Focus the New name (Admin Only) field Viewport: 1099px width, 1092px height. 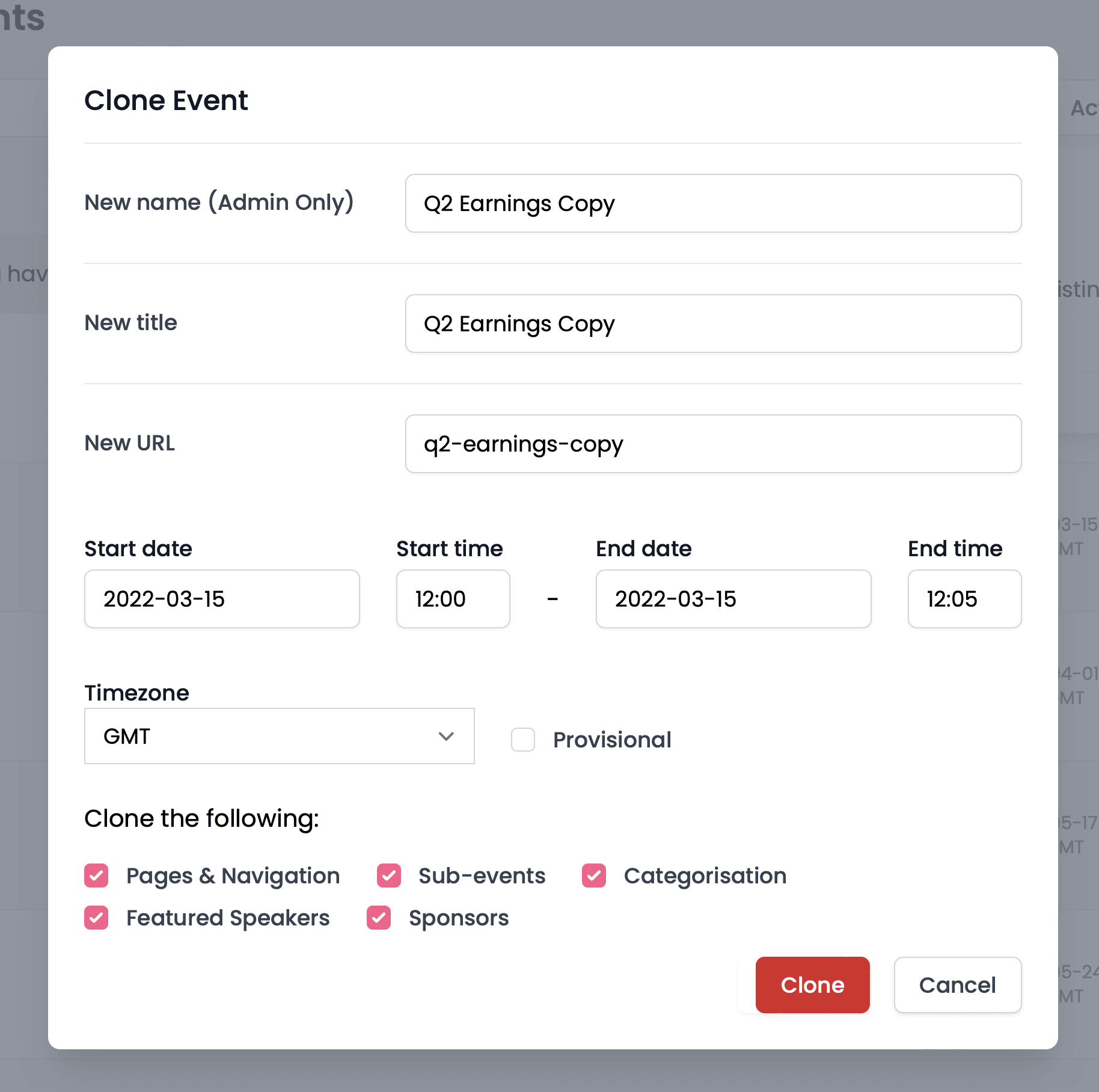pos(714,203)
